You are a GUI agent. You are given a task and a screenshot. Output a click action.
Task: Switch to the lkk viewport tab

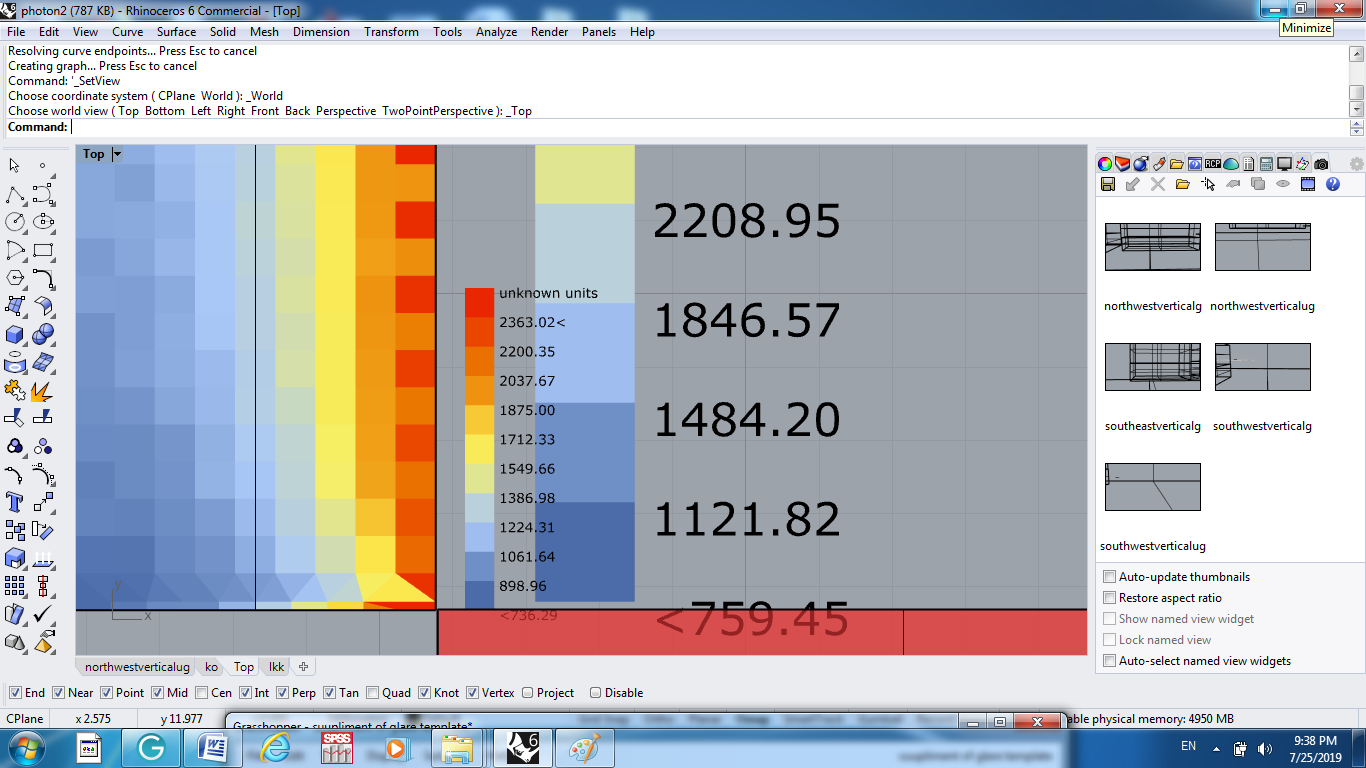(276, 667)
